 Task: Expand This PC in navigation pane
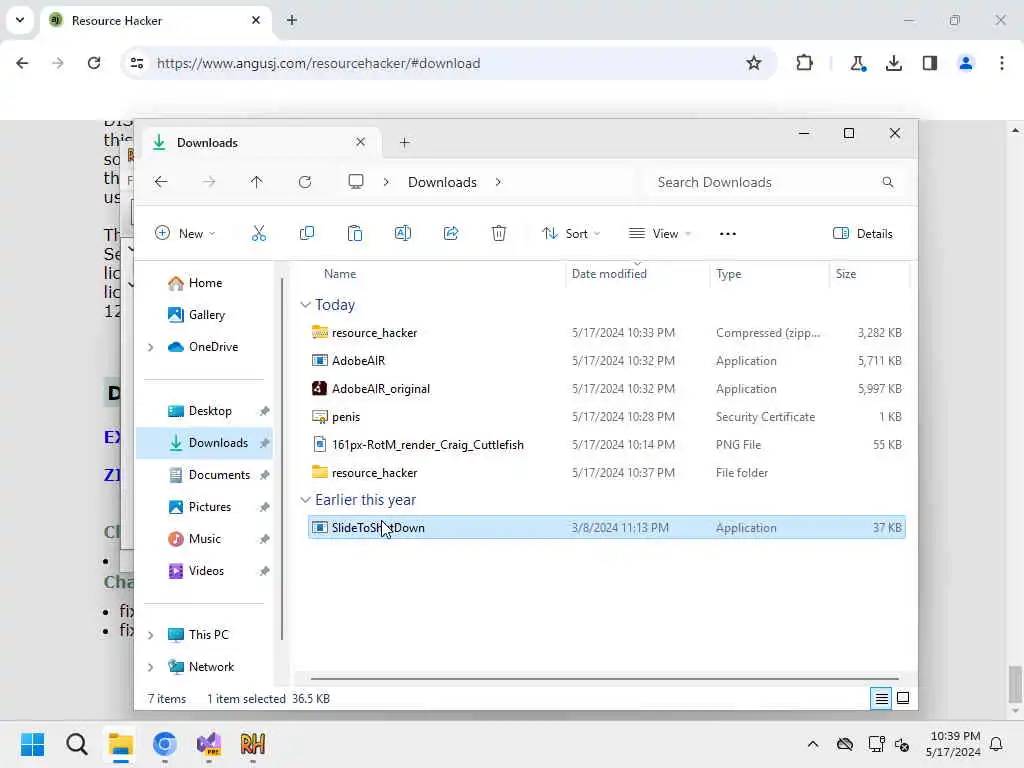[151, 635]
